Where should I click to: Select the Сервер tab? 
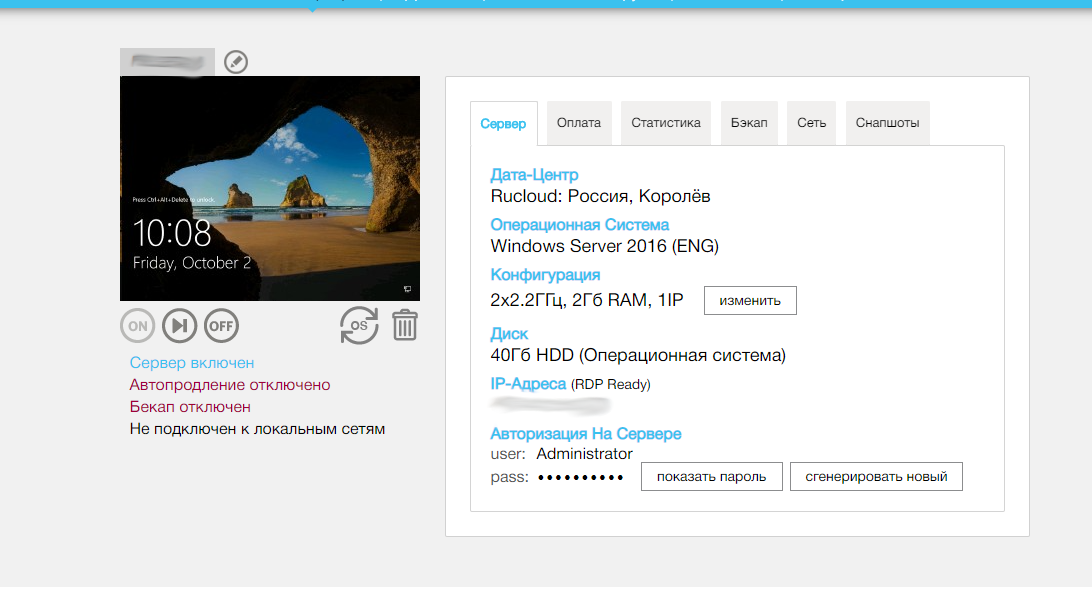click(504, 123)
